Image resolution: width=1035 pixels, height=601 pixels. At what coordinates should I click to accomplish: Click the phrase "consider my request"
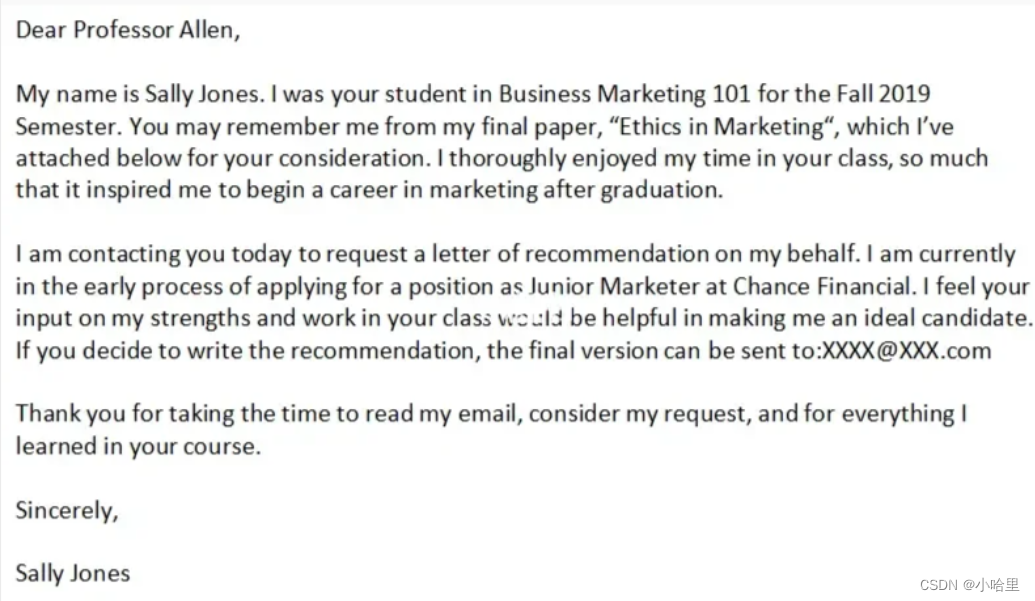[640, 414]
